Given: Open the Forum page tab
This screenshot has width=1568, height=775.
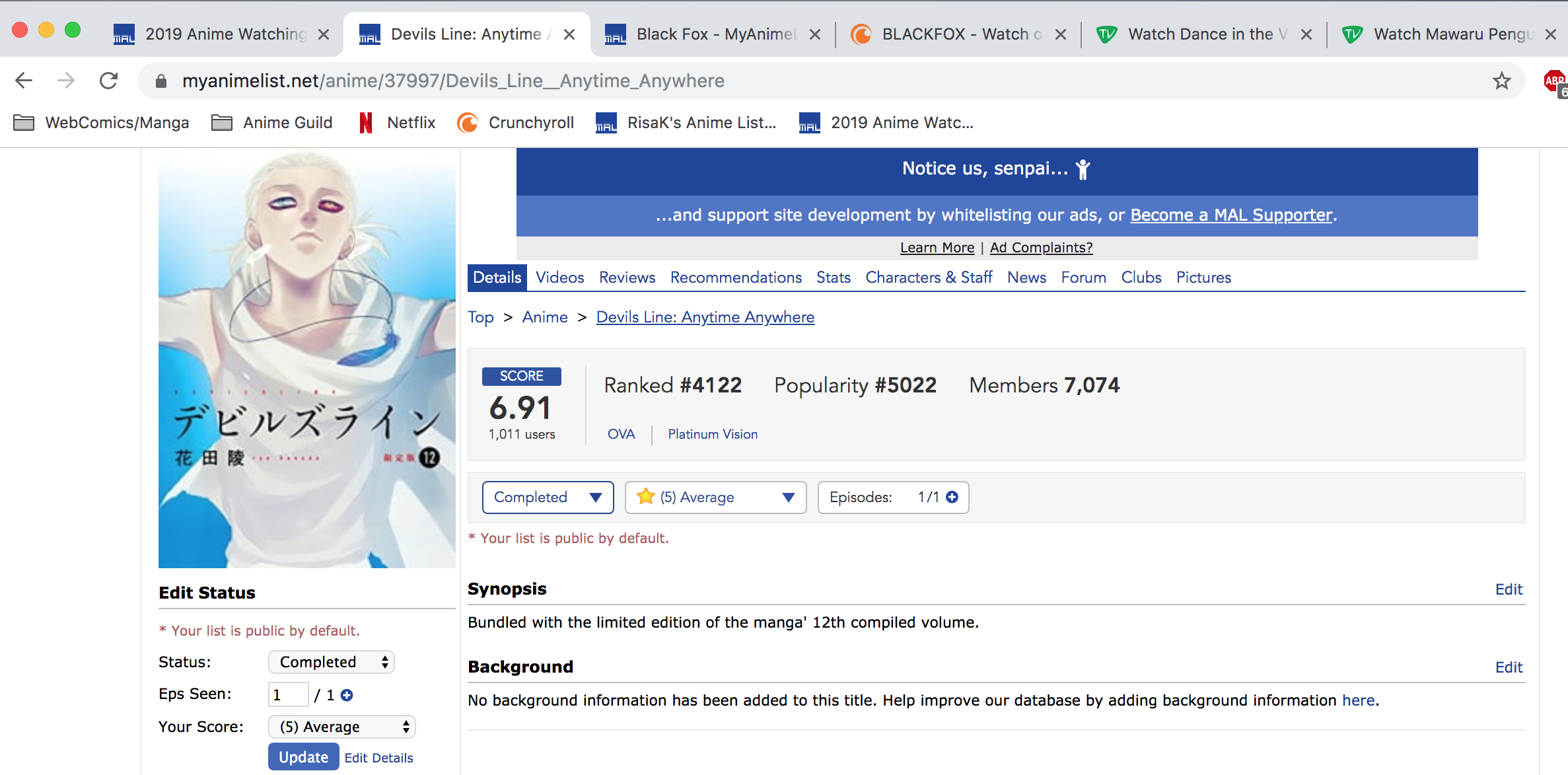Looking at the screenshot, I should 1084,277.
